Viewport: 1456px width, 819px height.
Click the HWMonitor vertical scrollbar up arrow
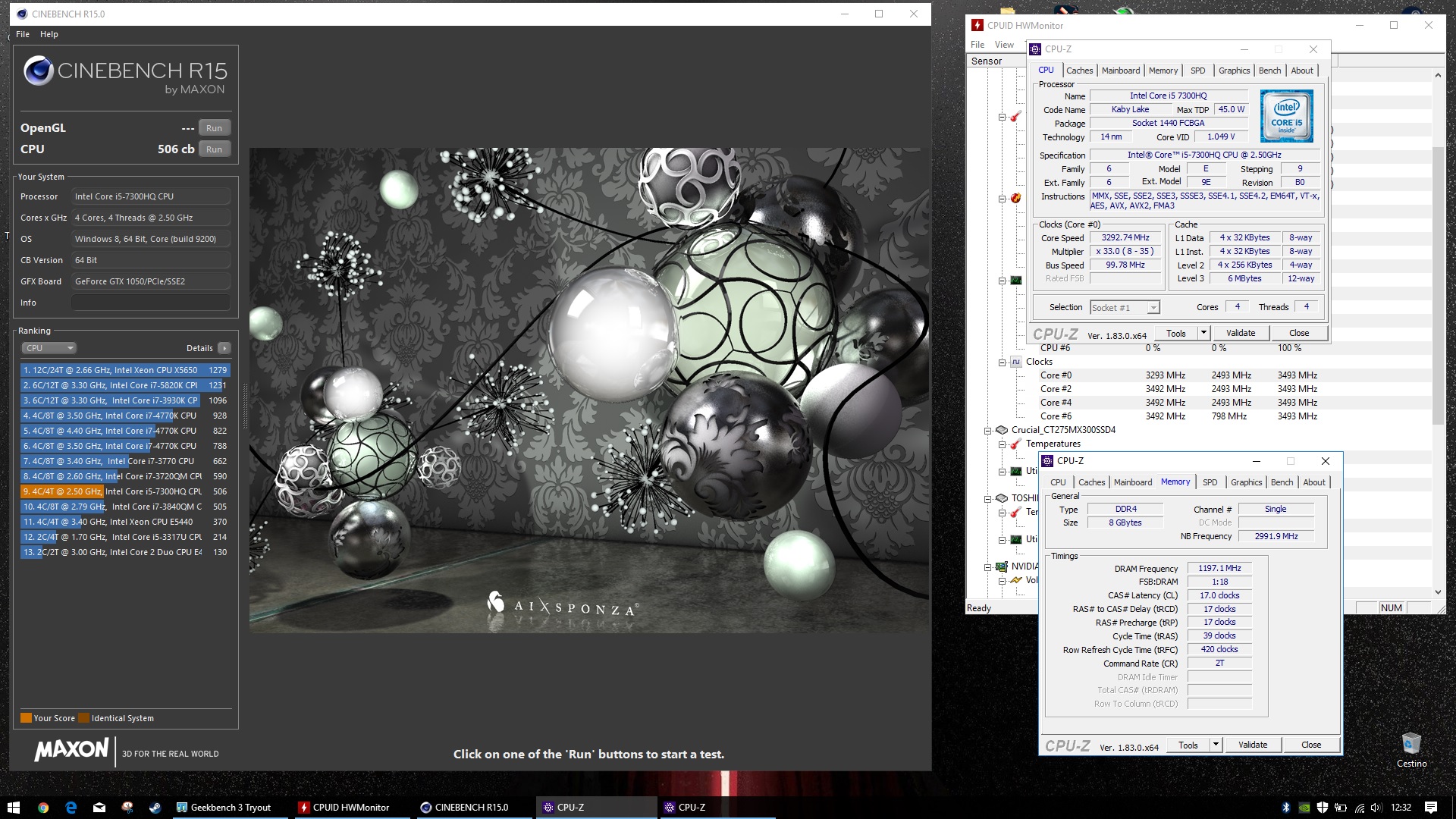(1438, 75)
